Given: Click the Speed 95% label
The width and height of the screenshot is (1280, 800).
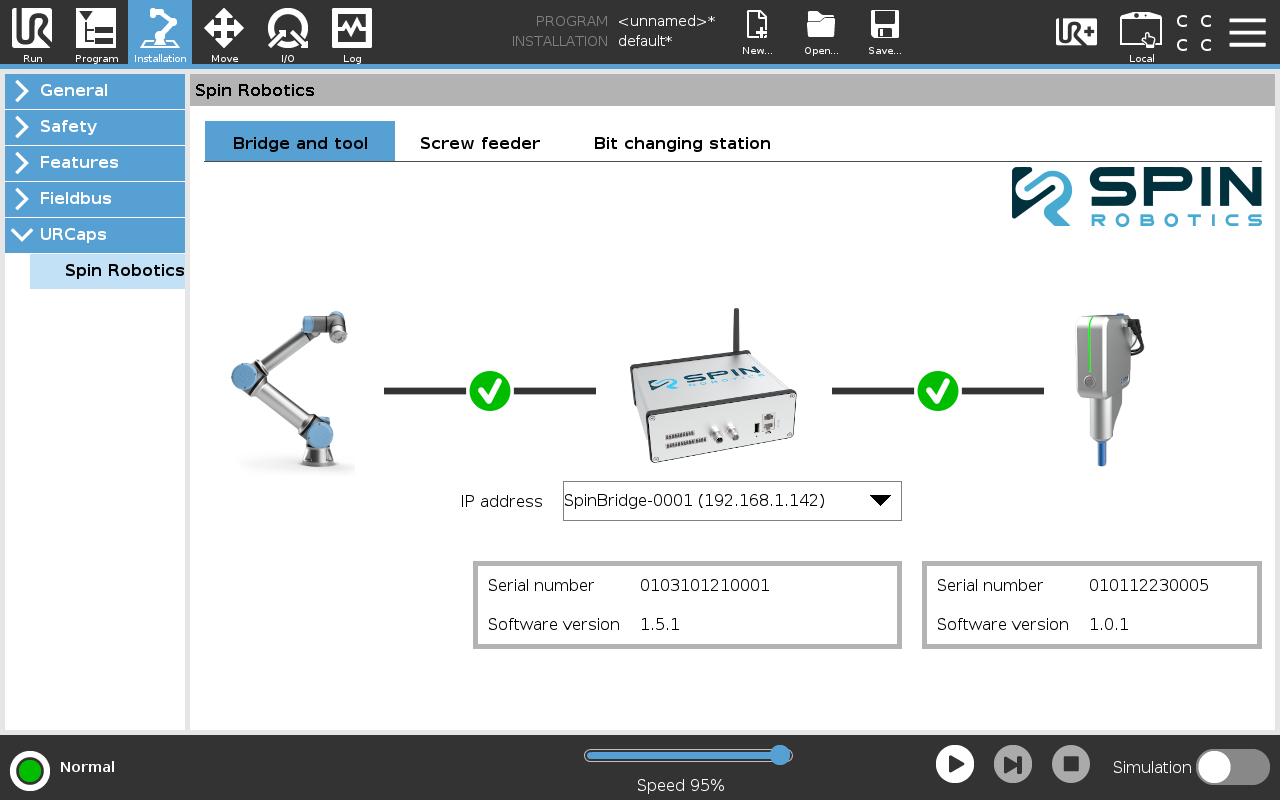Looking at the screenshot, I should click(681, 786).
